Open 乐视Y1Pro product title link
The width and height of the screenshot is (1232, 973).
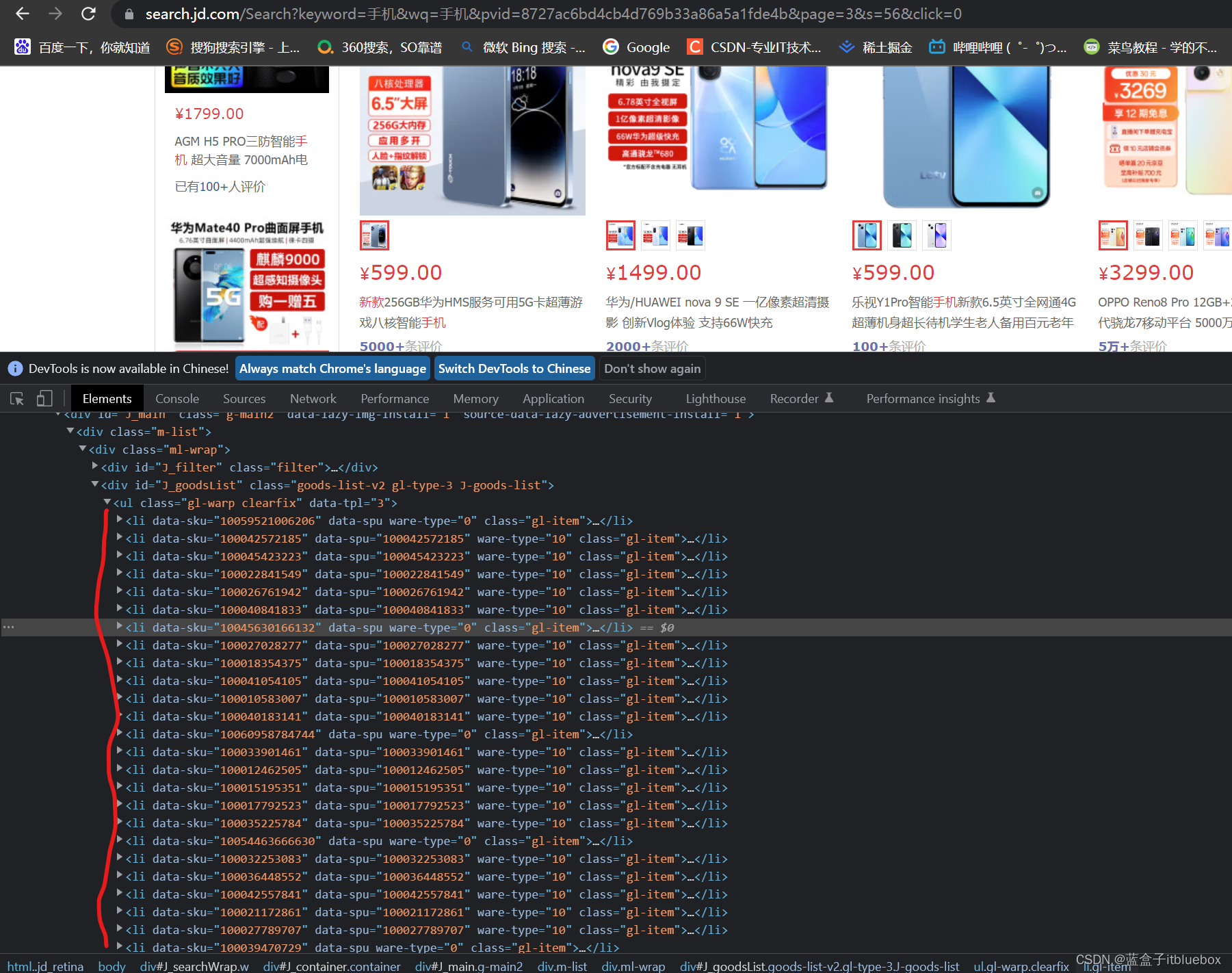click(963, 312)
